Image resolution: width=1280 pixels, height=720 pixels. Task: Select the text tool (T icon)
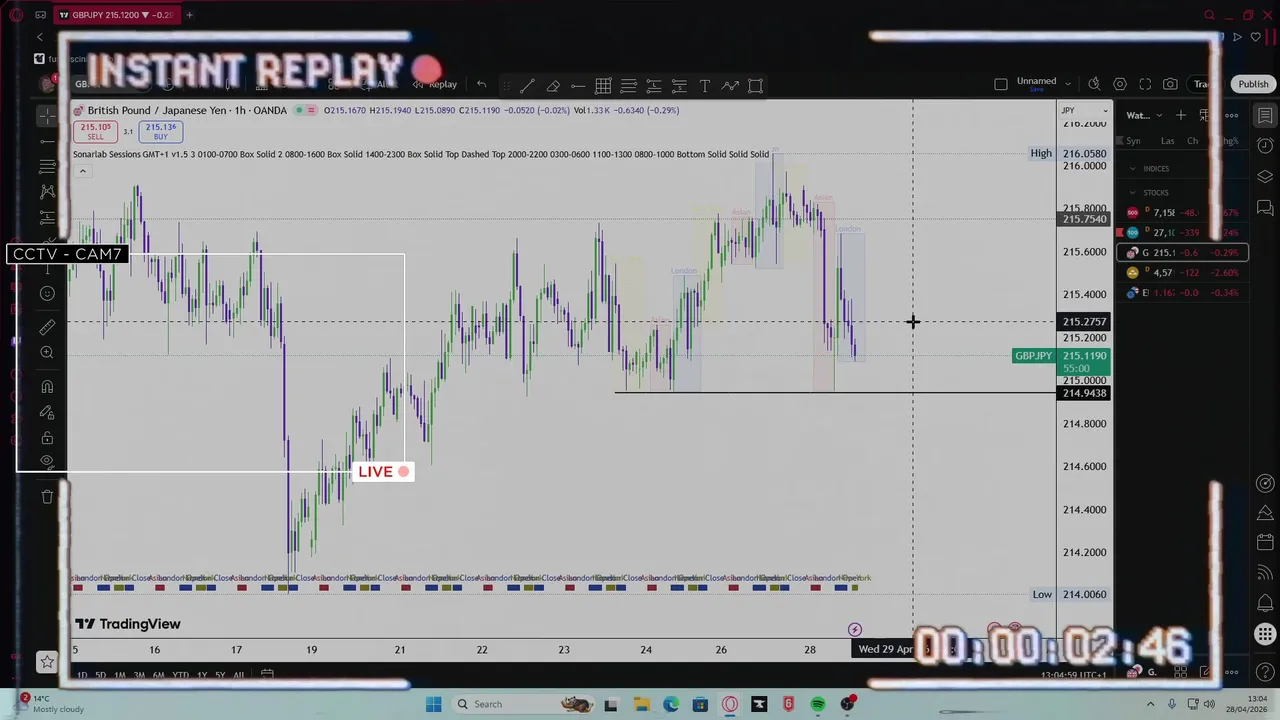(x=704, y=86)
